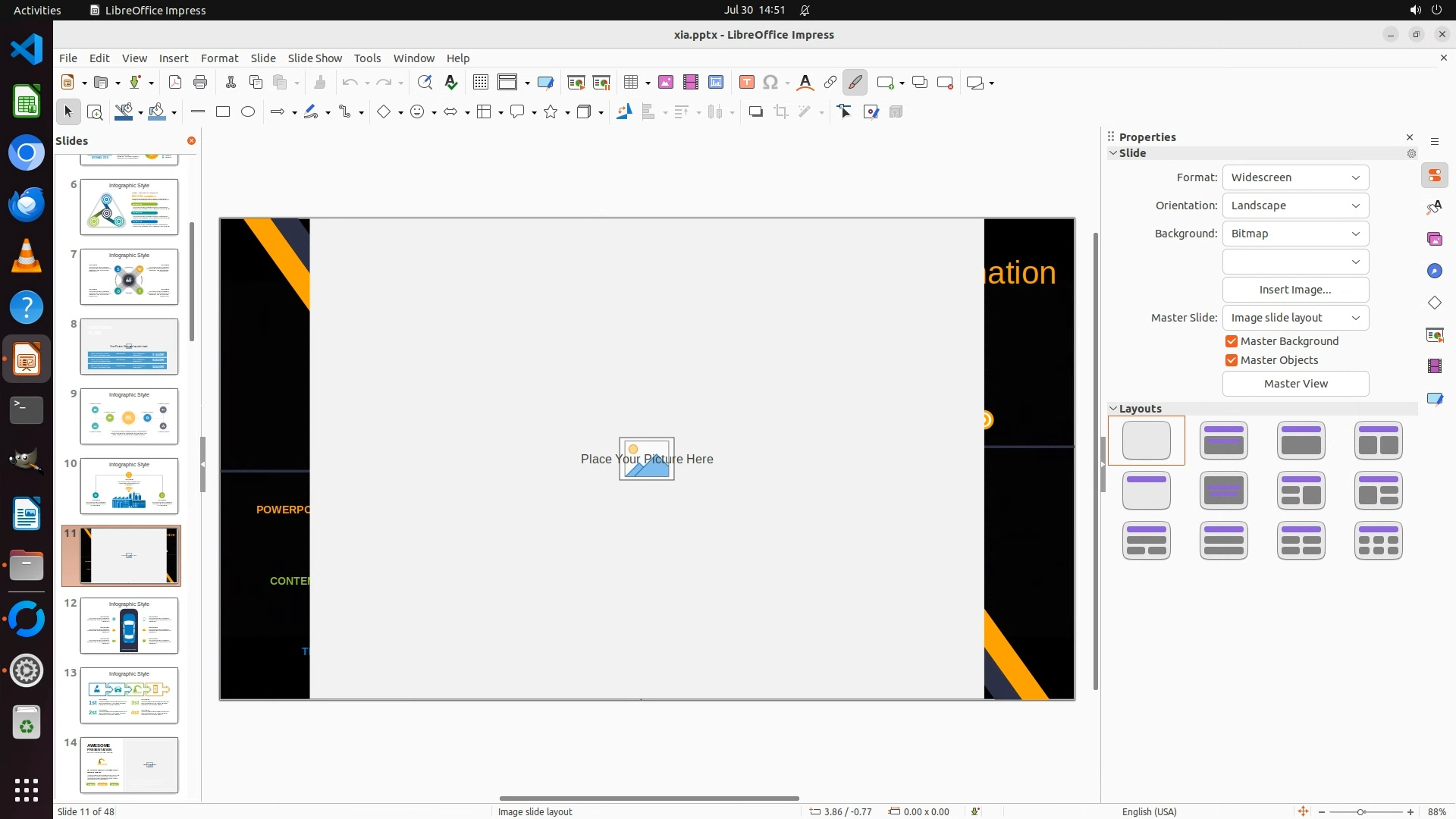
Task: Click the zoom slider handle in the status bar
Action: (x=1361, y=811)
